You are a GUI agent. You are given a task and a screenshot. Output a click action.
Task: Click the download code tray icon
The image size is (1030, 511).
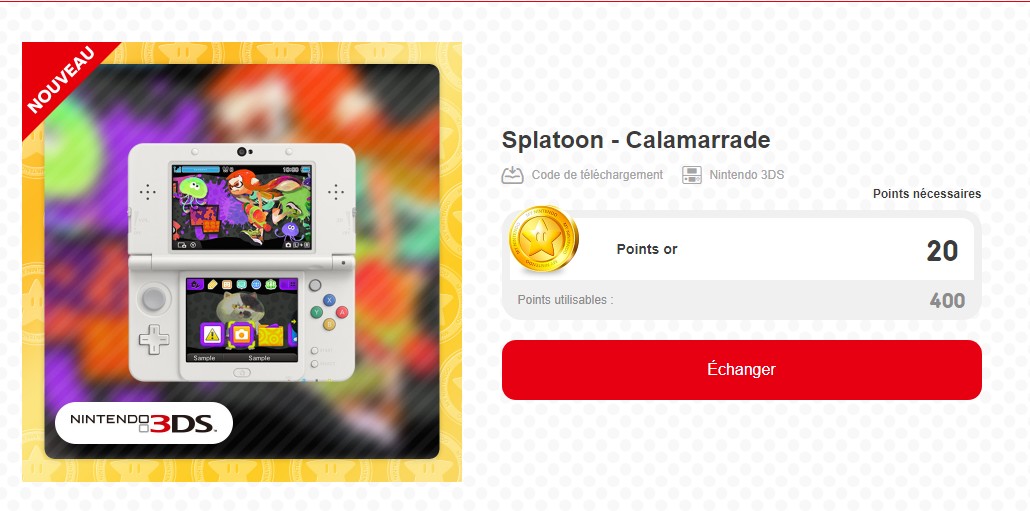tap(512, 175)
